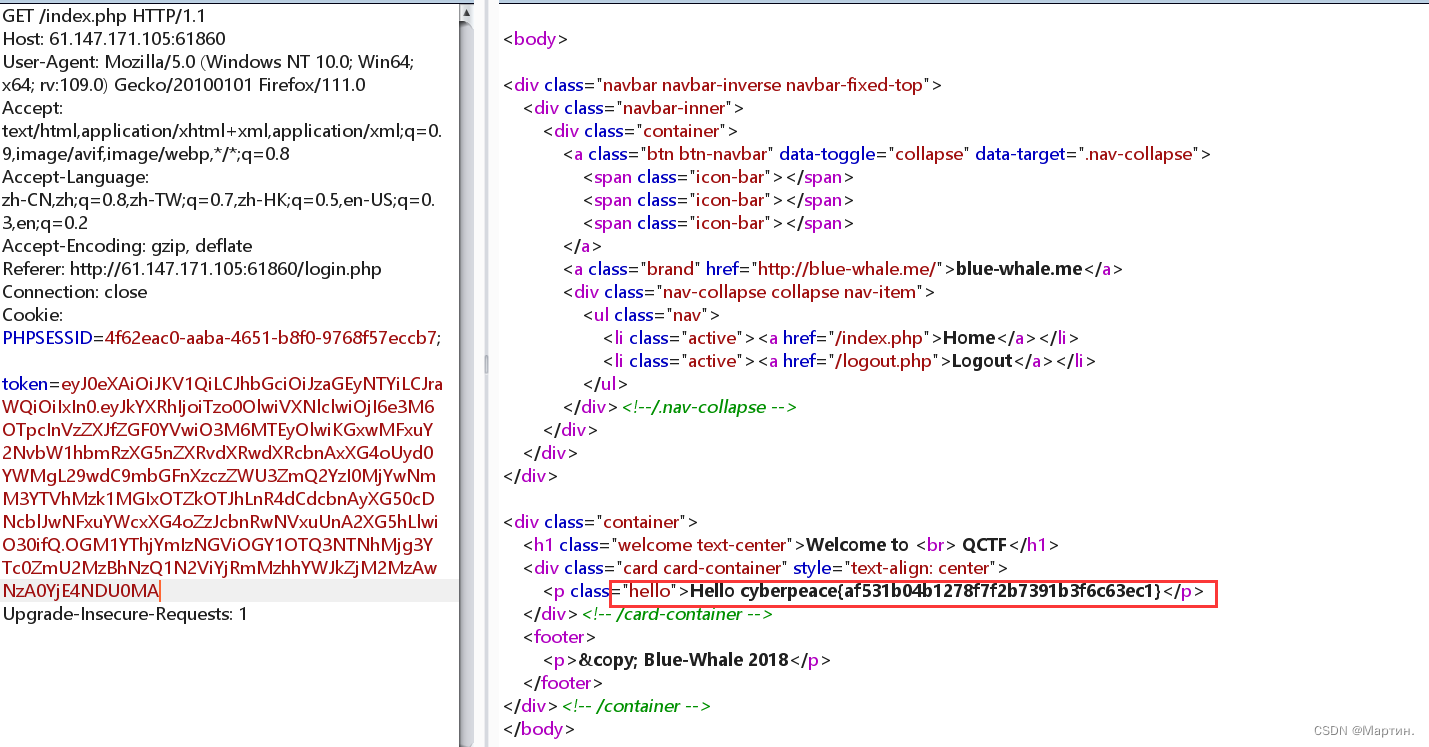Click the opening <body> tag
This screenshot has height=747, width=1429.
click(x=535, y=39)
